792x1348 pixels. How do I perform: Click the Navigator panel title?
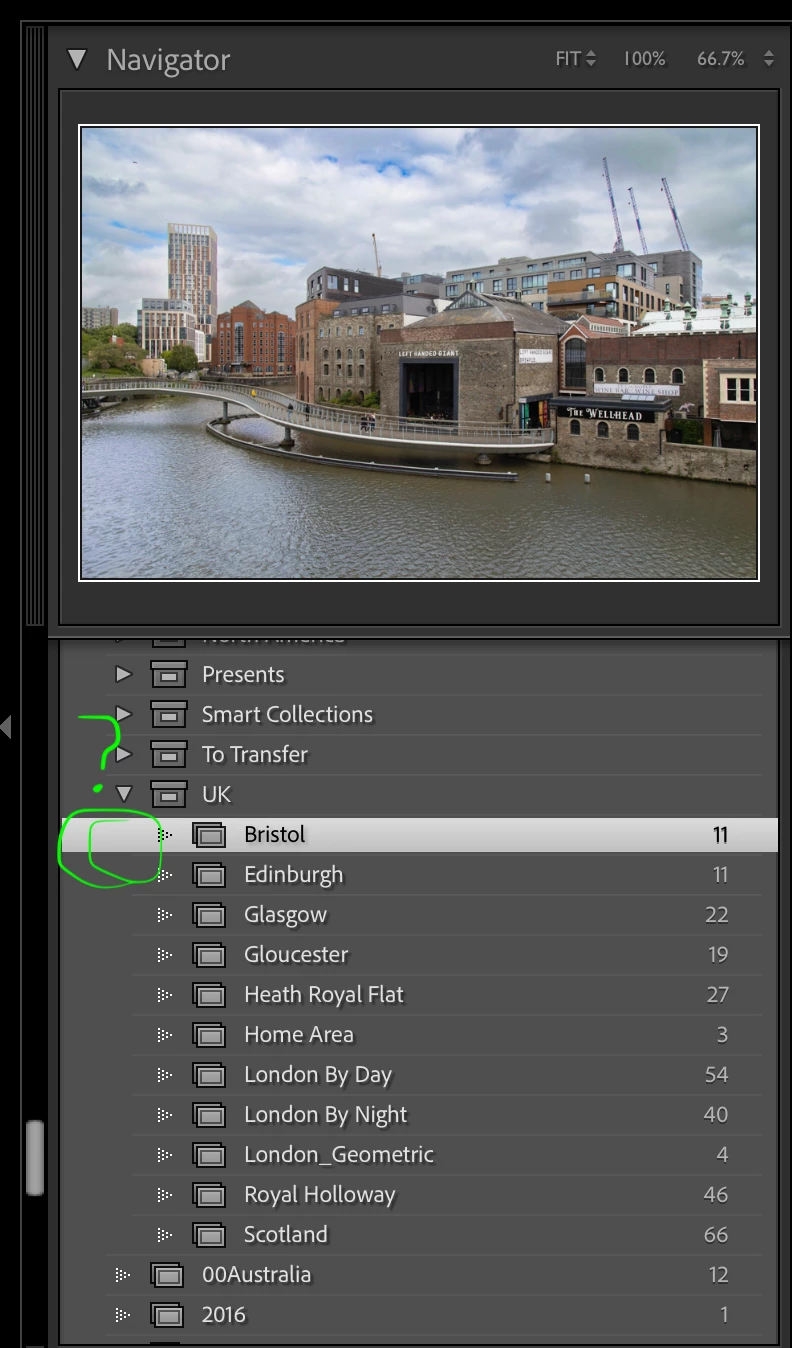(168, 60)
